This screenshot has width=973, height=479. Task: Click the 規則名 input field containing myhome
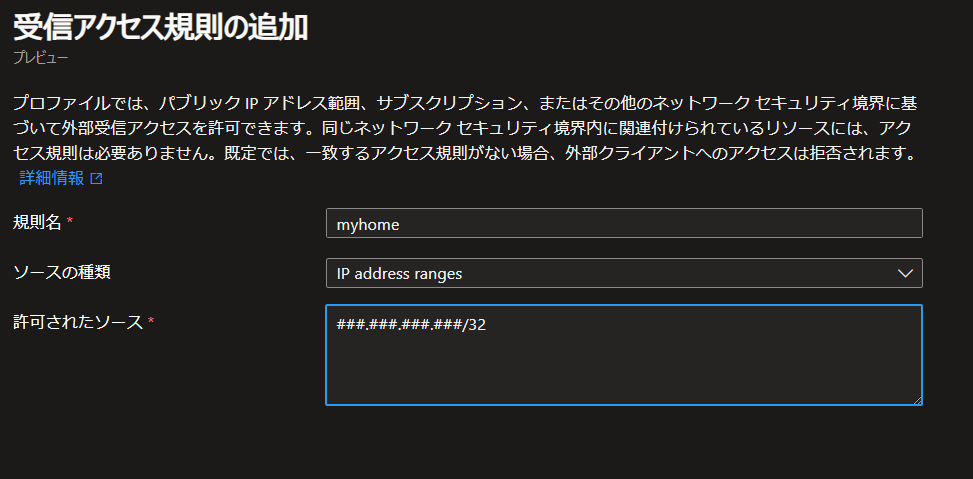tap(624, 223)
